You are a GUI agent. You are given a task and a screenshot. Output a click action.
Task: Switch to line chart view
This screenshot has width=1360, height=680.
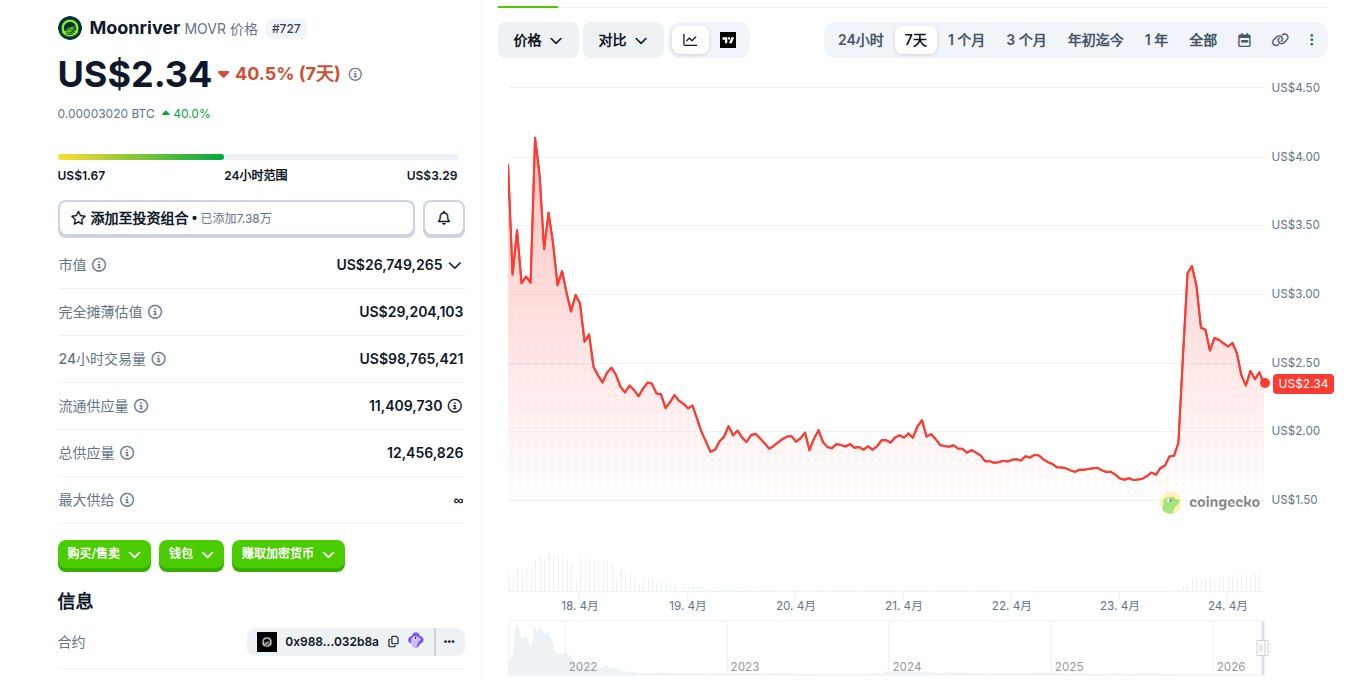[690, 40]
